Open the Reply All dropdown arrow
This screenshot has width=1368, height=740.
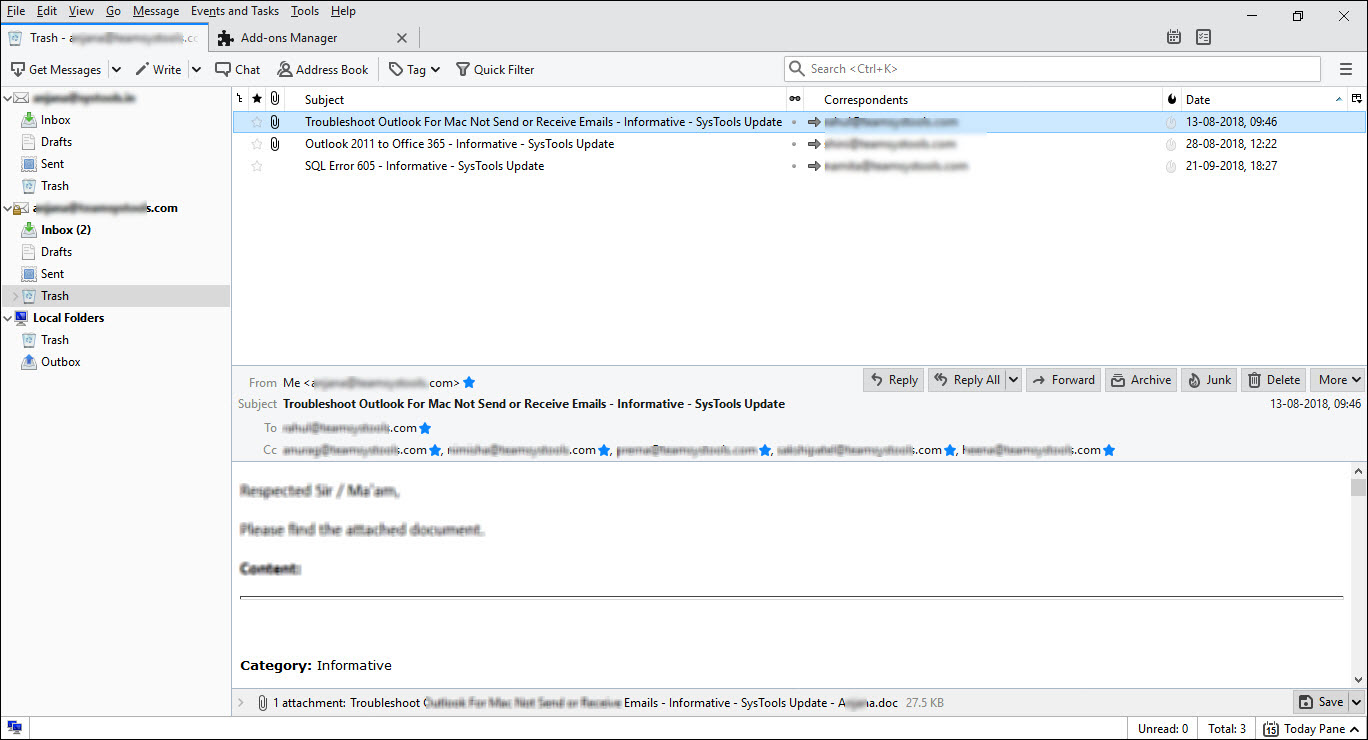(x=1013, y=380)
